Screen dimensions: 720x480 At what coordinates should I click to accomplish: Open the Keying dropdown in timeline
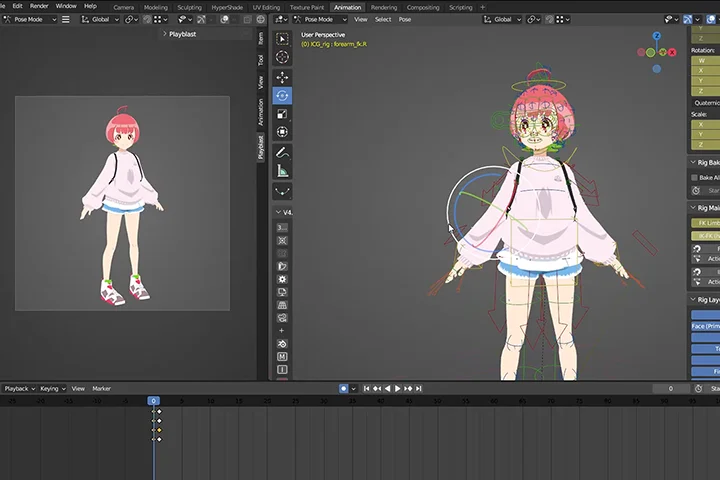52,389
